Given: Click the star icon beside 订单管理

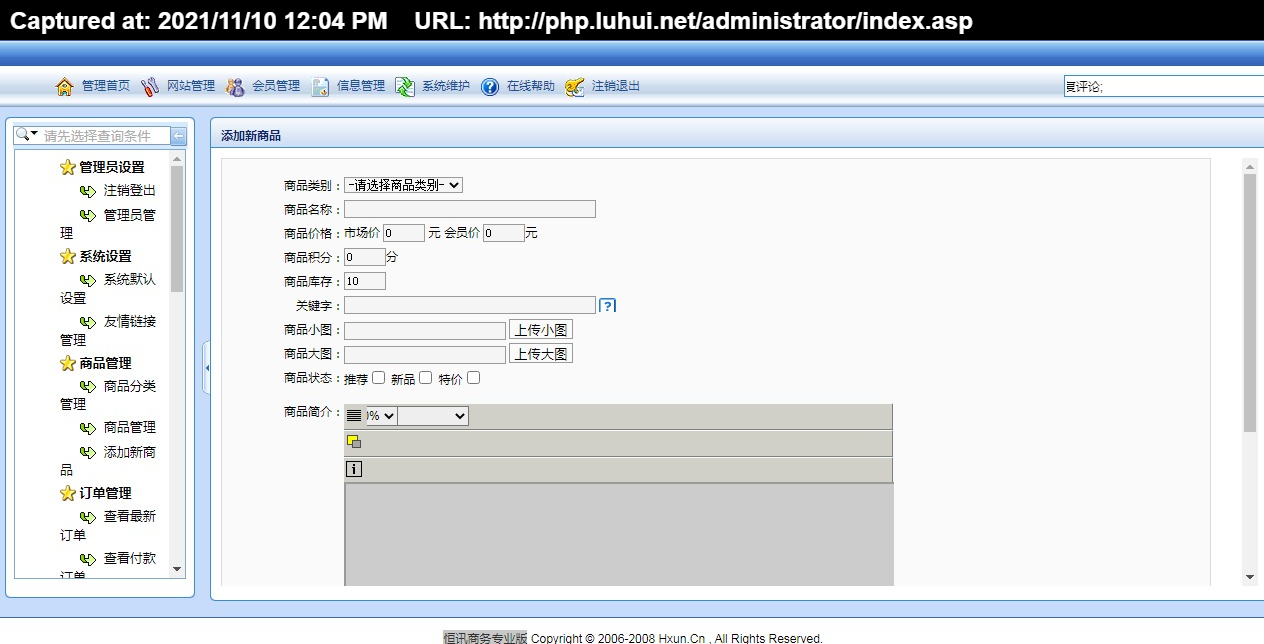Looking at the screenshot, I should 68,493.
